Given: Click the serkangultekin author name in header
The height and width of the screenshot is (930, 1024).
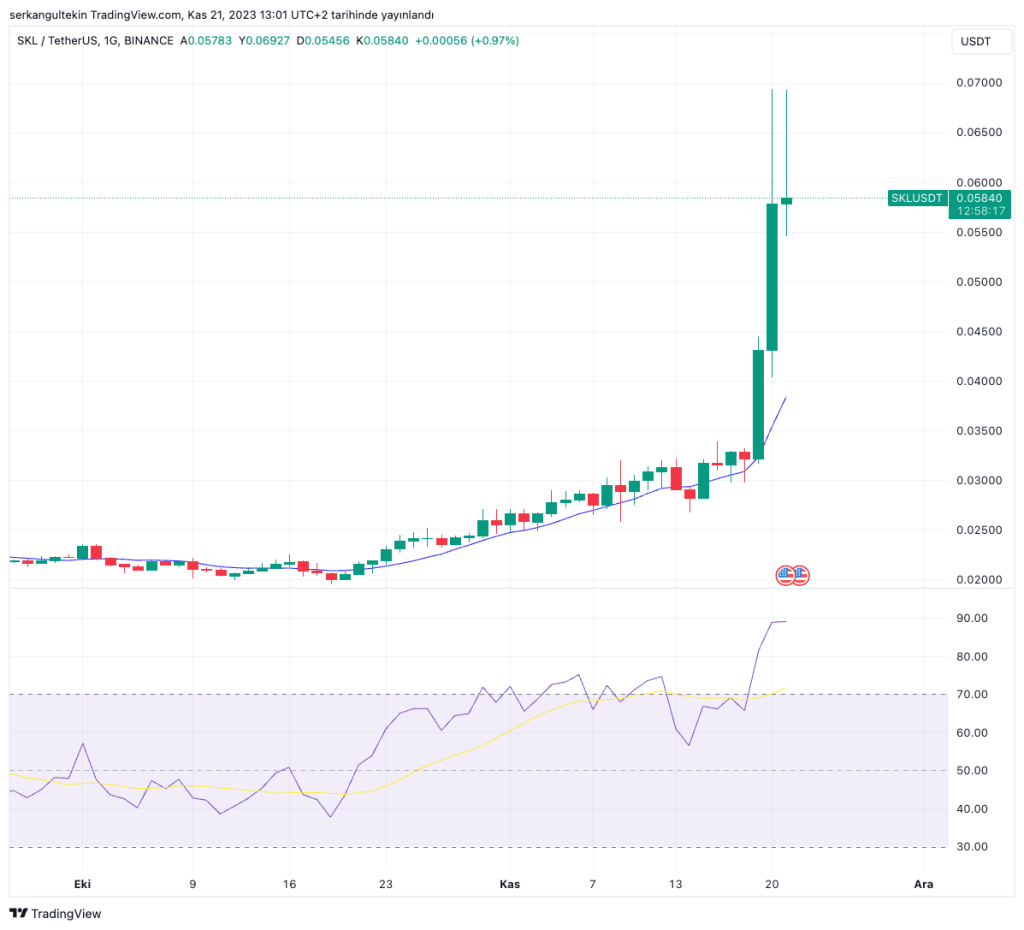Looking at the screenshot, I should pos(46,15).
